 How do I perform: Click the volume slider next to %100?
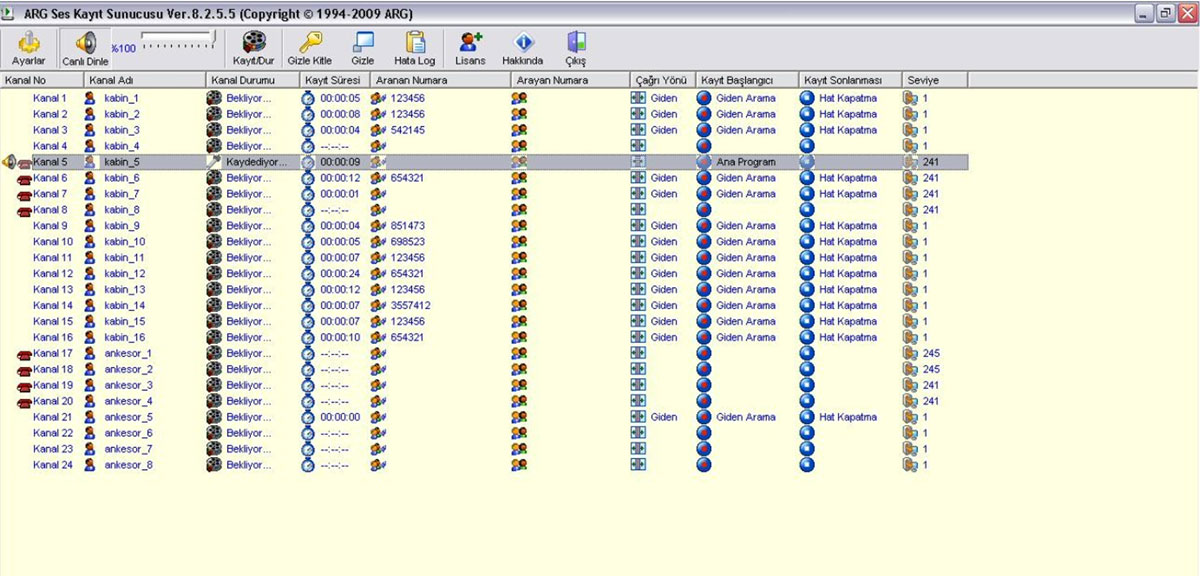pos(178,39)
